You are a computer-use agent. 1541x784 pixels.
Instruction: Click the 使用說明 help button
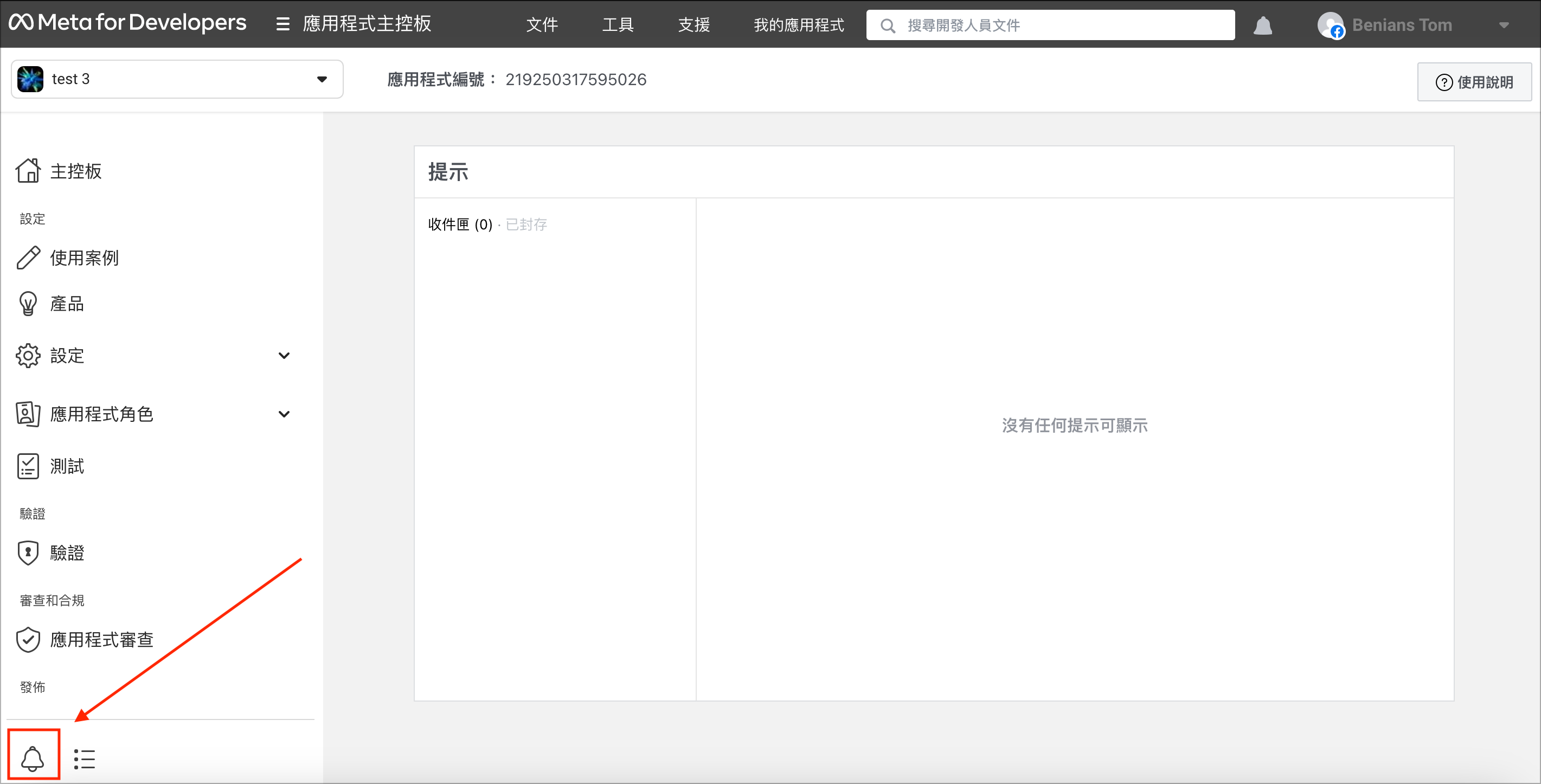[x=1474, y=82]
